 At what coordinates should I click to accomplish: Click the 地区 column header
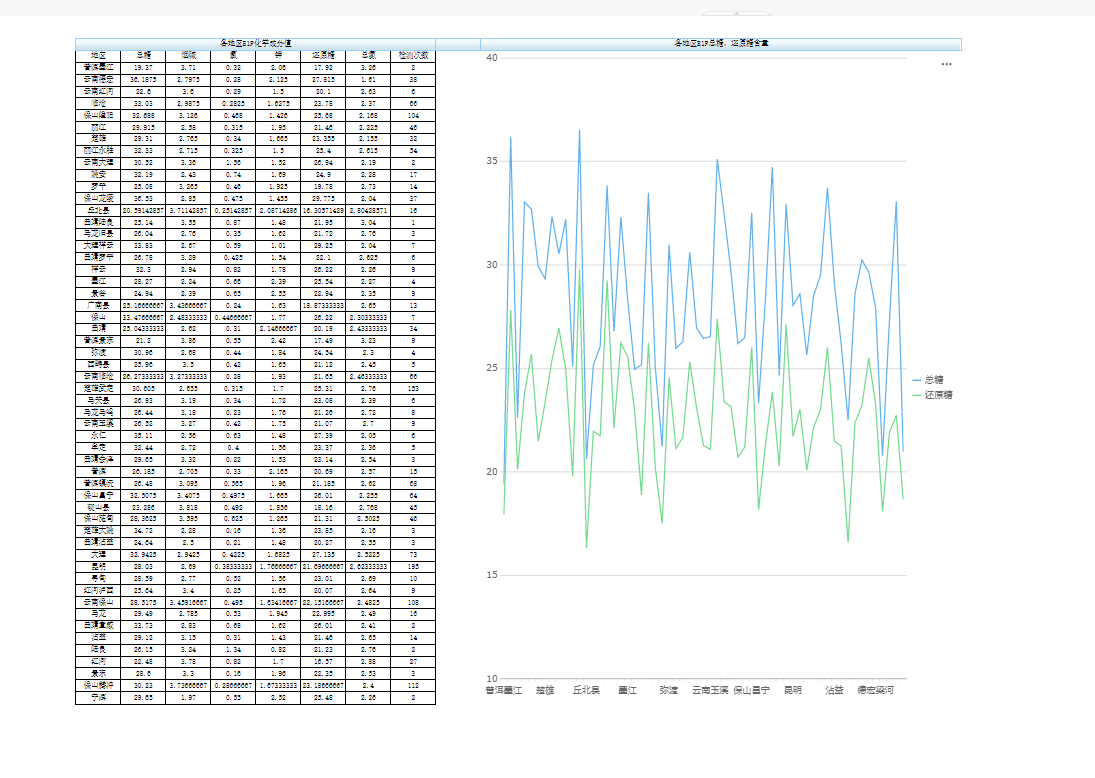[x=98, y=55]
